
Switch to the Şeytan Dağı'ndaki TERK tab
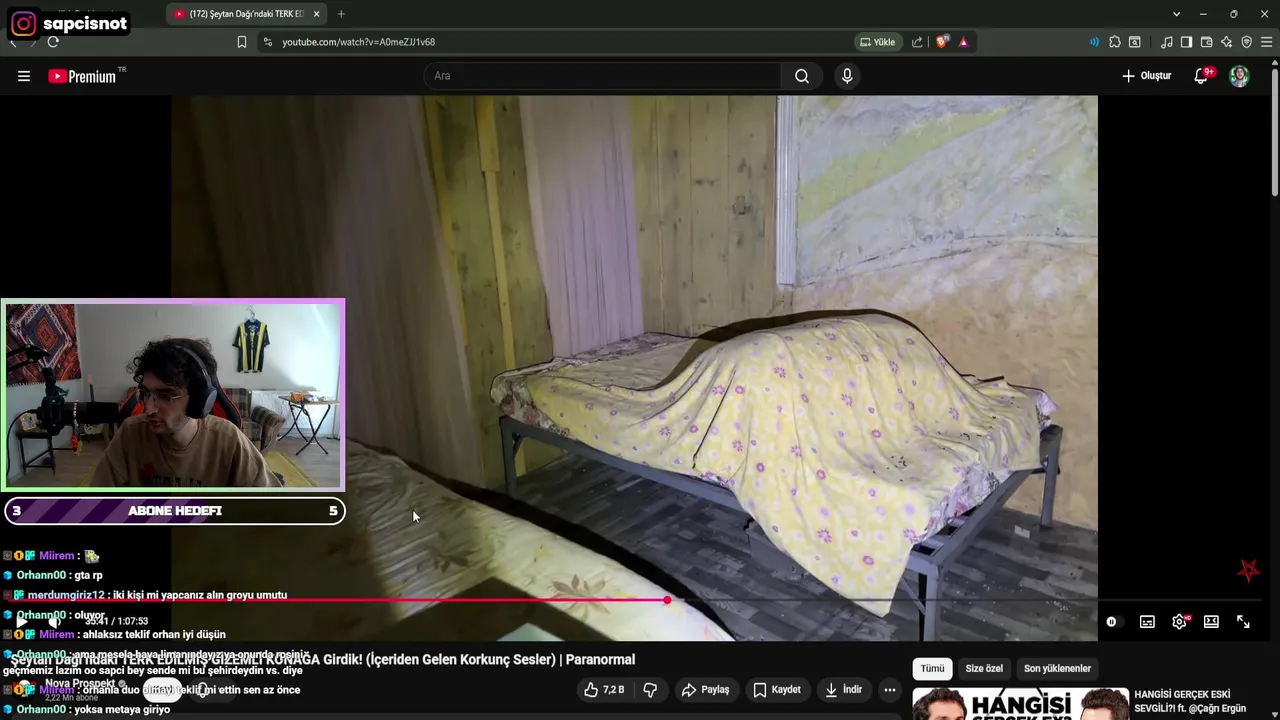tap(246, 14)
